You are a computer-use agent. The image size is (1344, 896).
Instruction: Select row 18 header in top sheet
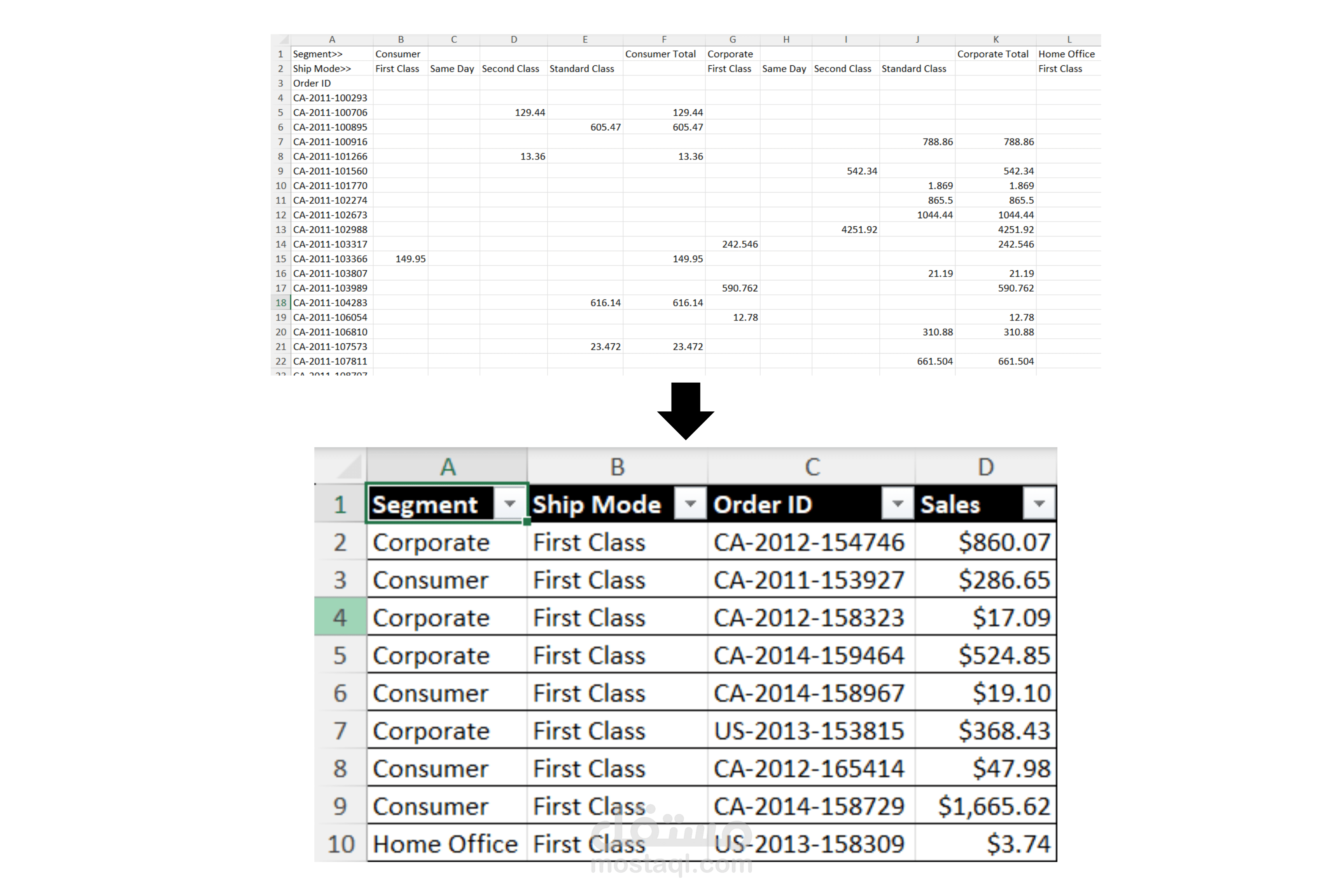click(x=280, y=302)
